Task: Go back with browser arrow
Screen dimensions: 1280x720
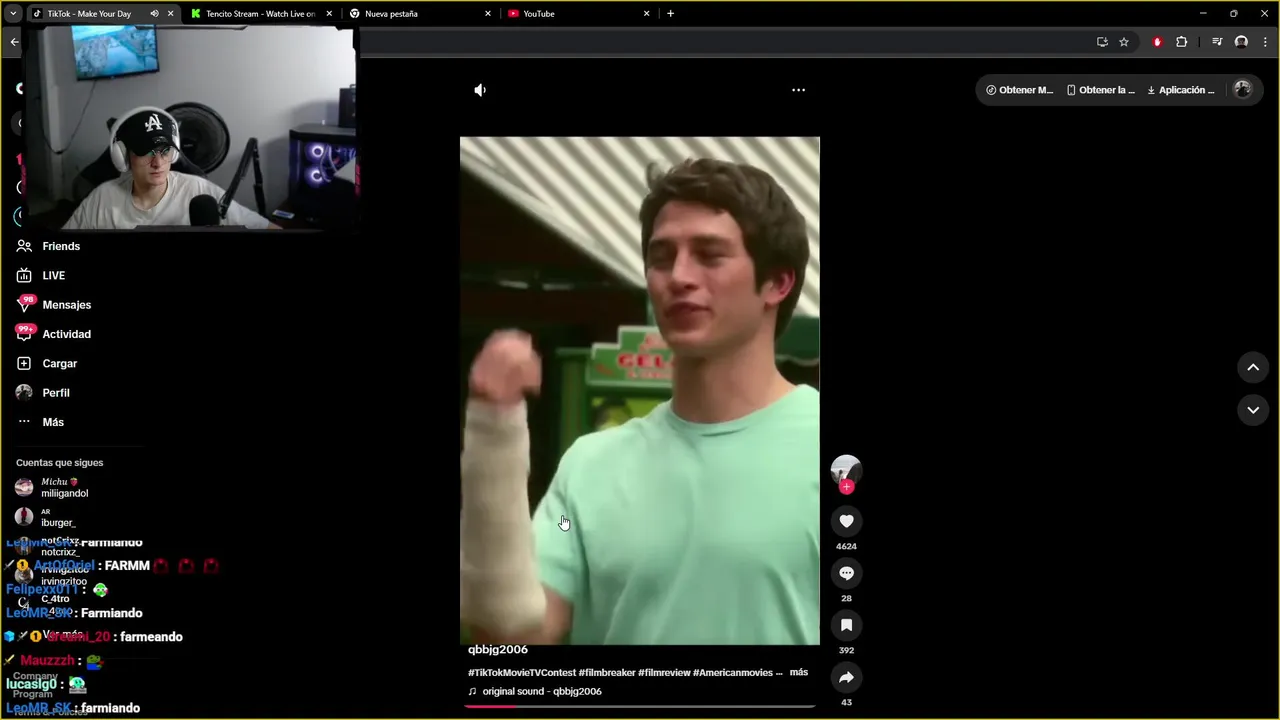Action: (x=14, y=42)
